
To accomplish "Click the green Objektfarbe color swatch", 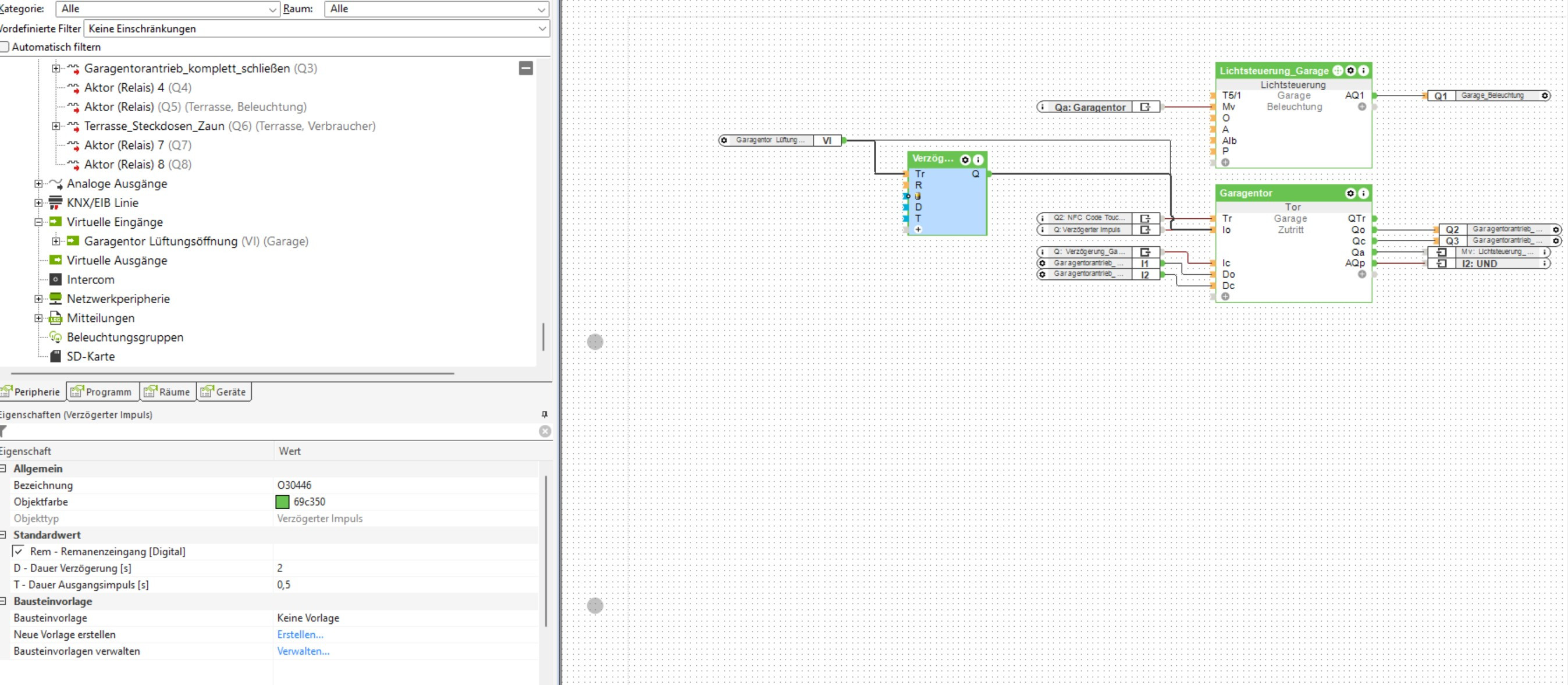I will (x=282, y=502).
